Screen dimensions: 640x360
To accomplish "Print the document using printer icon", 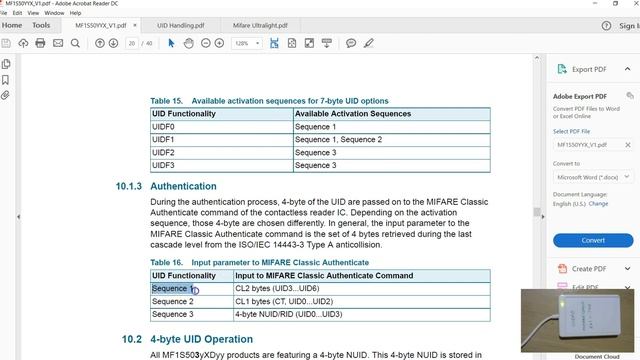I will (x=40, y=43).
